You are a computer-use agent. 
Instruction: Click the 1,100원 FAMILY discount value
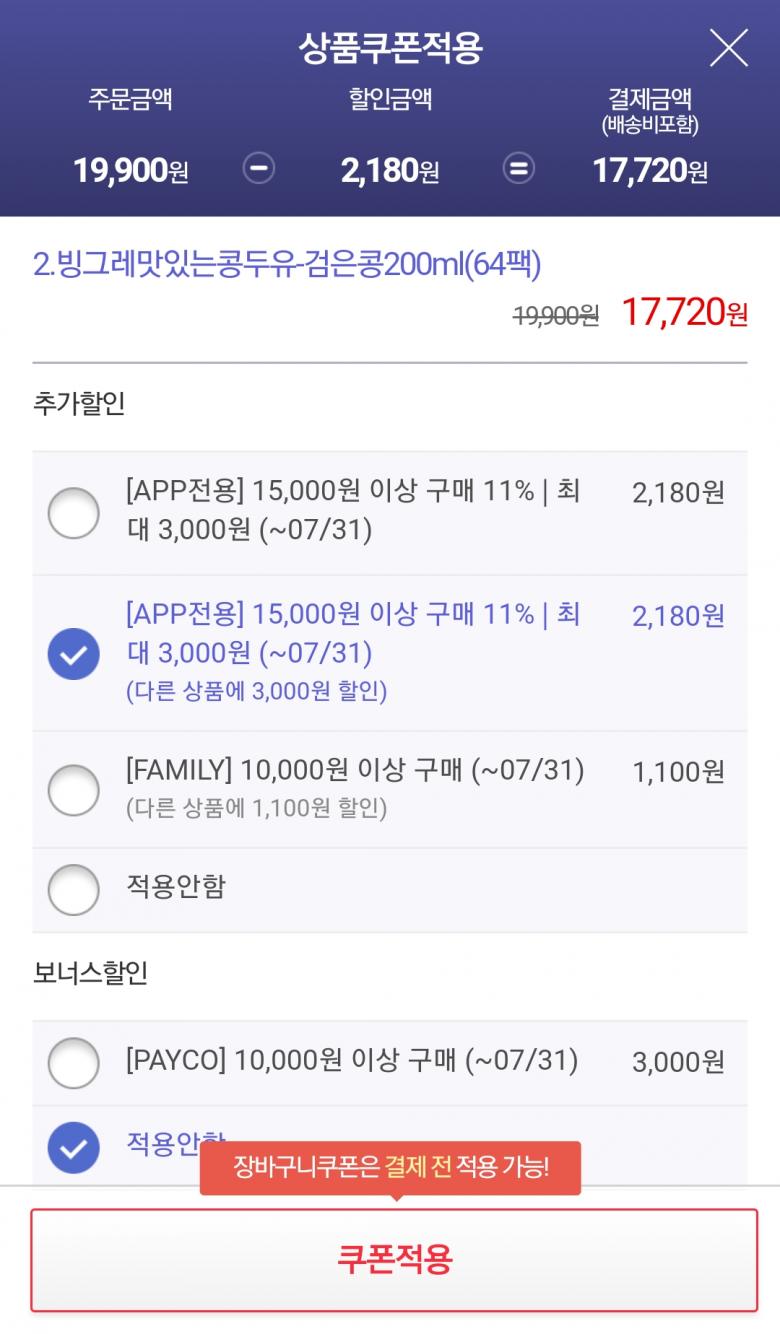678,772
